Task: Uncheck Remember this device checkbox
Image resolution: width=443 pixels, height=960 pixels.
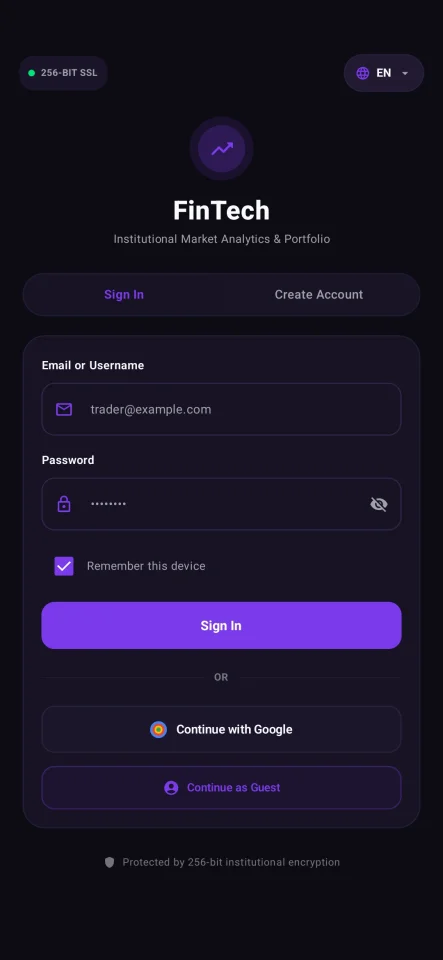Action: pos(64,566)
